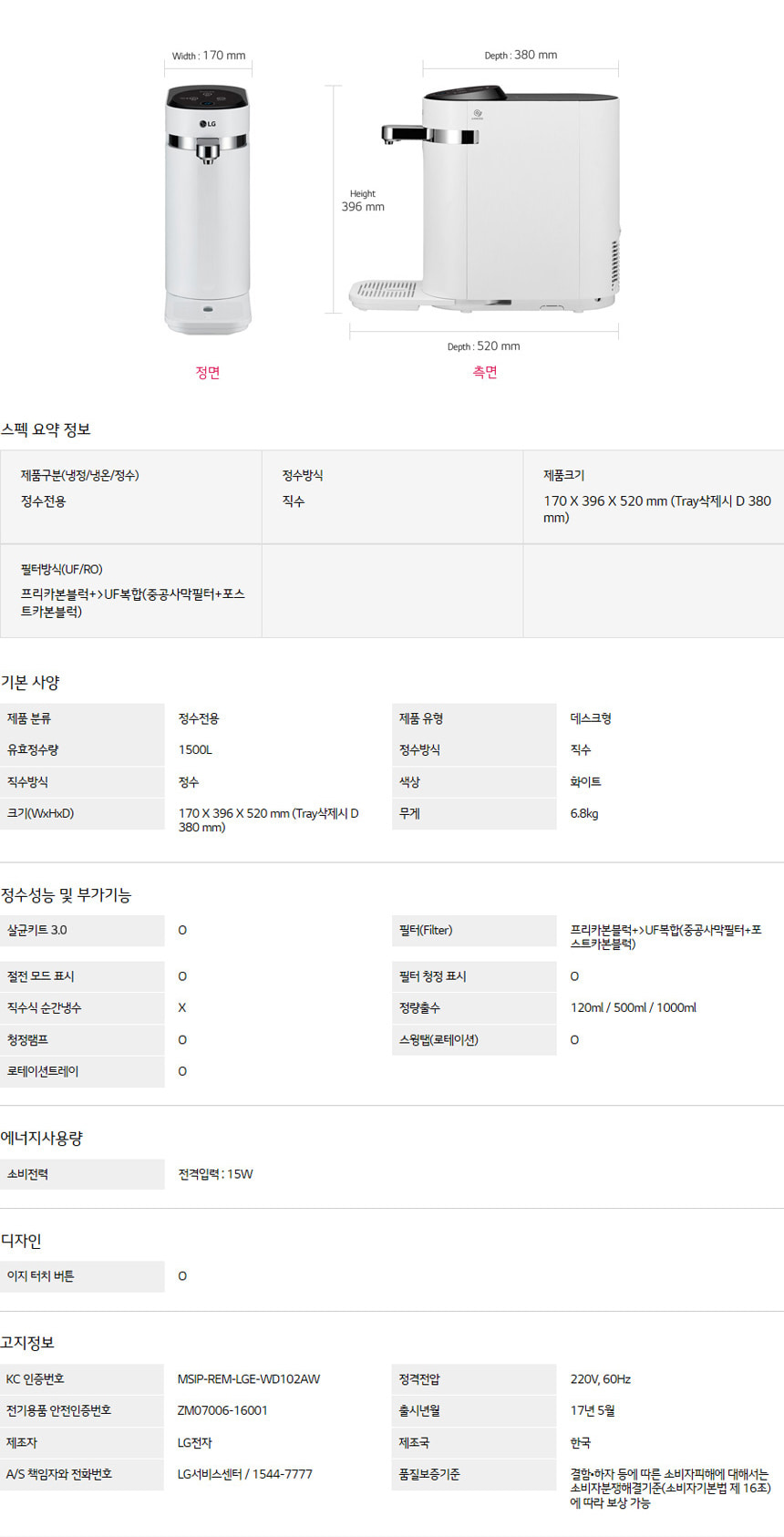The image size is (784, 1537).
Task: Click the Height 396 mm dimension label
Action: click(x=363, y=201)
